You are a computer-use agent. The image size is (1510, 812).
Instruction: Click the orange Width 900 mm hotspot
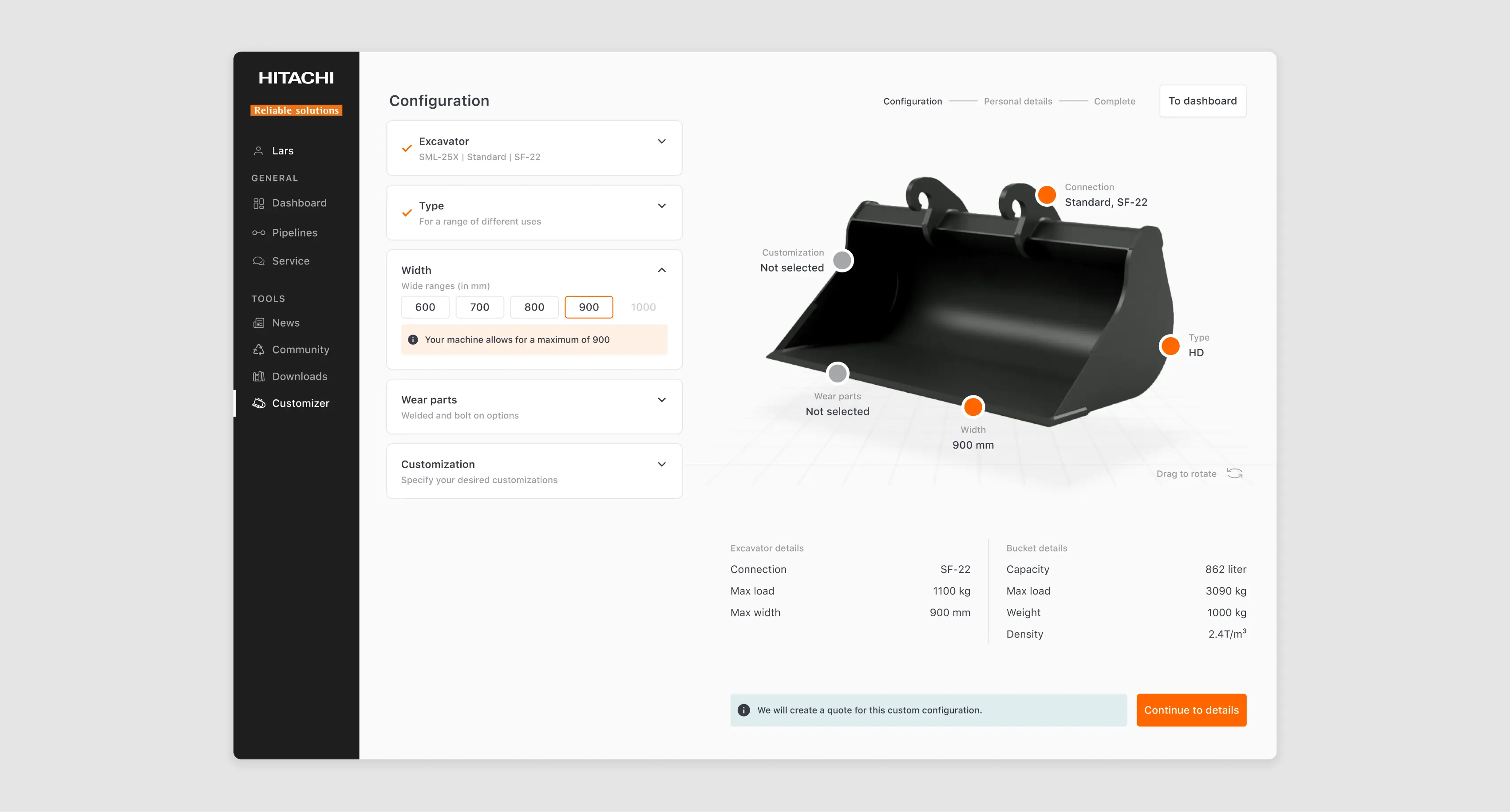point(973,406)
